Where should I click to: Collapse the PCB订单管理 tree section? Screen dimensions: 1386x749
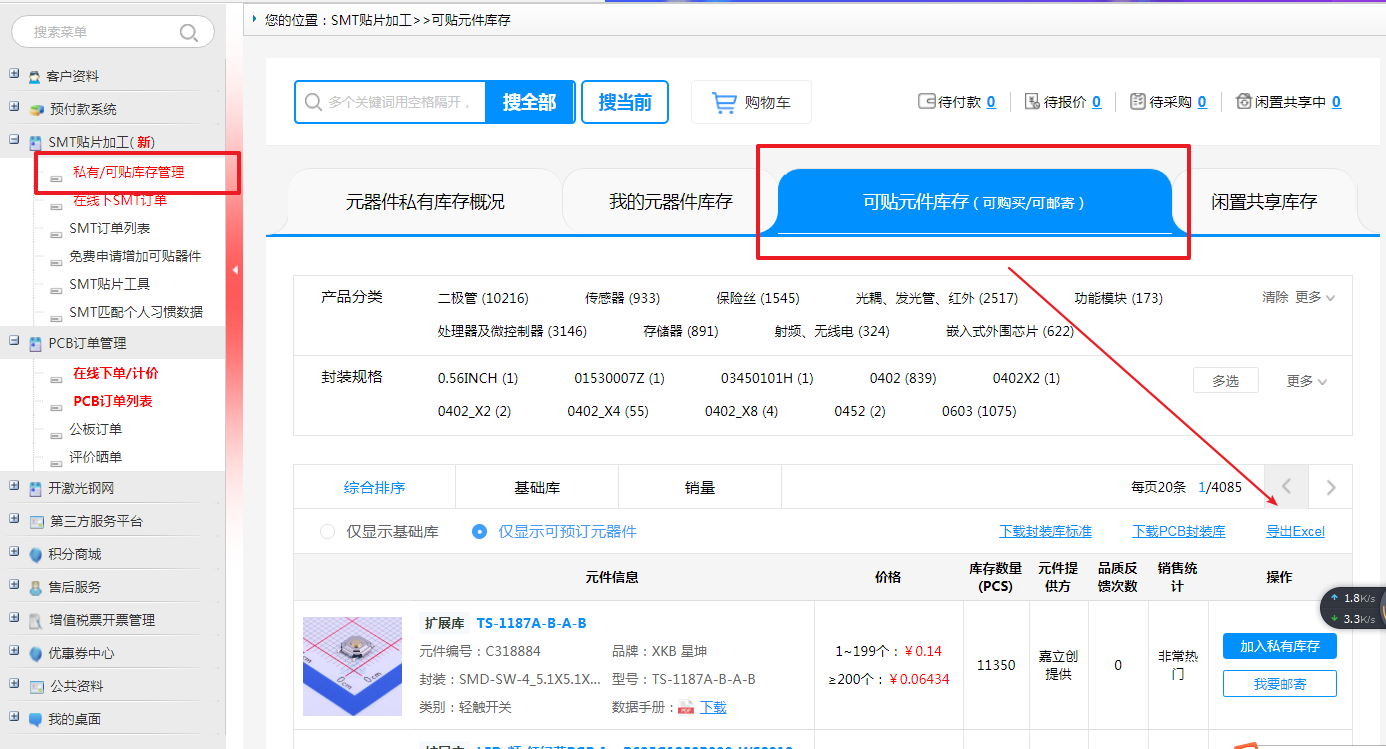(14, 342)
